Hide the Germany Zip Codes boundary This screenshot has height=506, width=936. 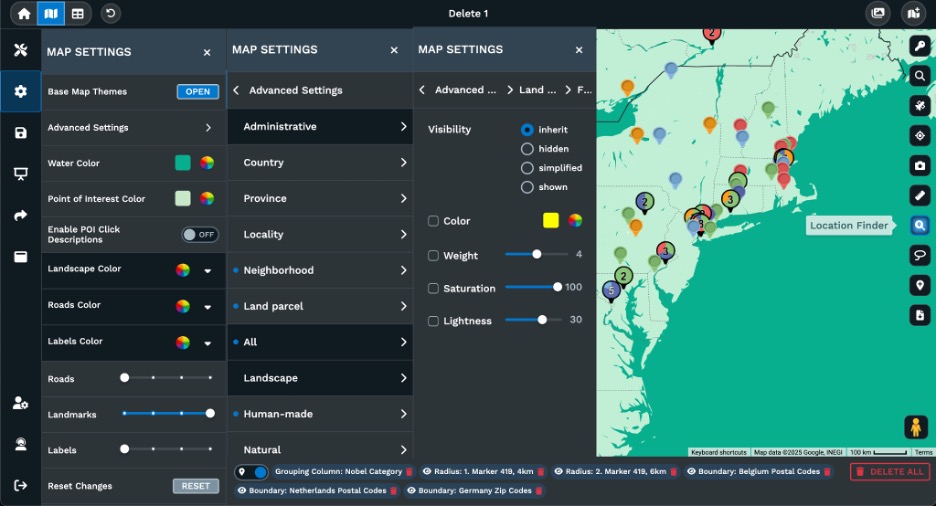[x=412, y=491]
